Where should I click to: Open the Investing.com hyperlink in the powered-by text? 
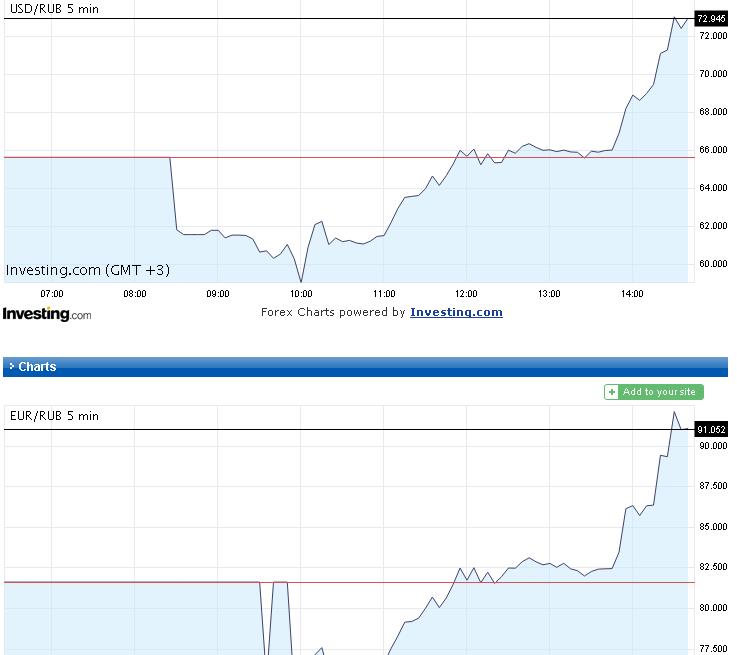tap(456, 312)
